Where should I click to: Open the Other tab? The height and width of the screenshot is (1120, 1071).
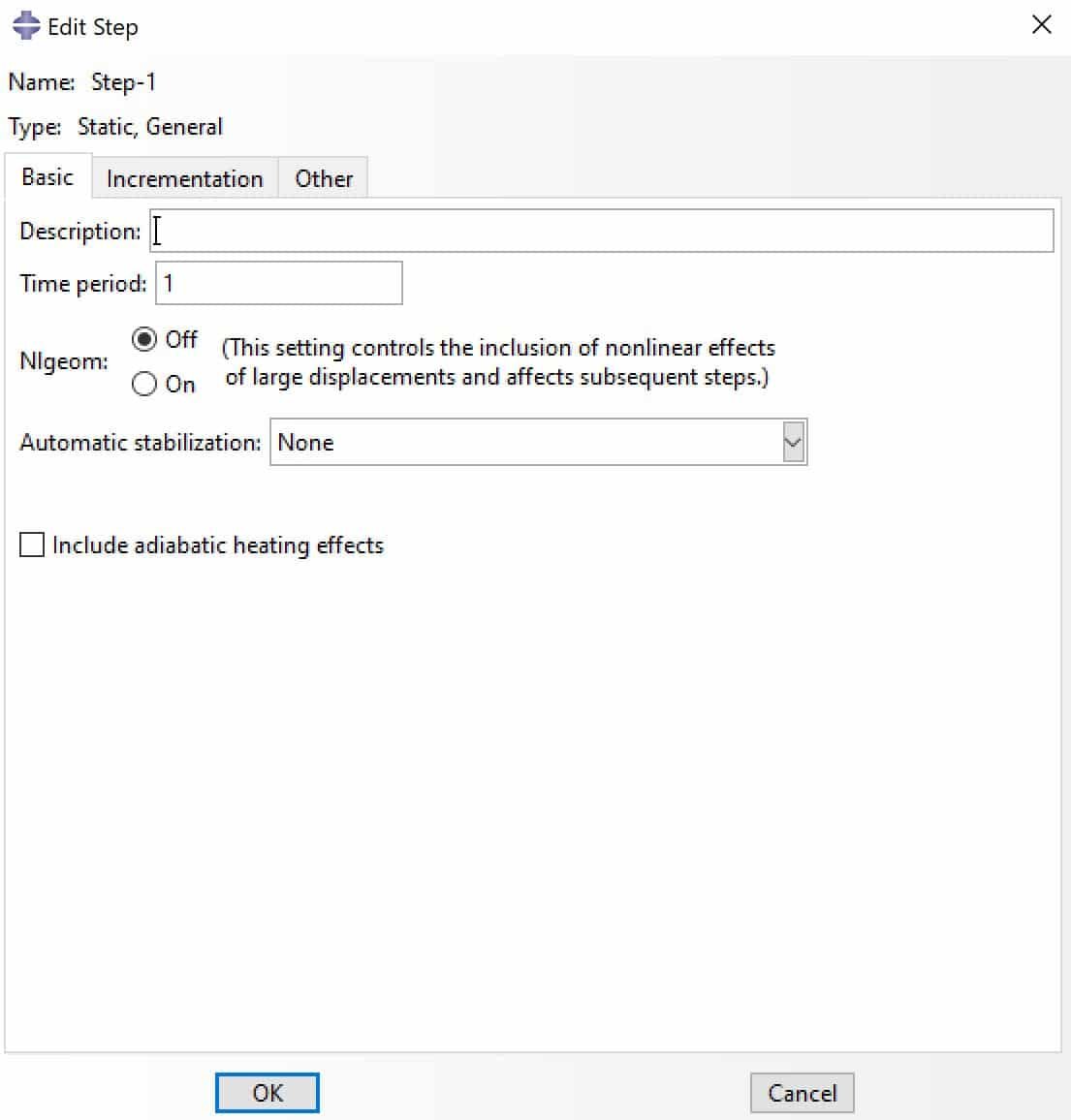324,178
